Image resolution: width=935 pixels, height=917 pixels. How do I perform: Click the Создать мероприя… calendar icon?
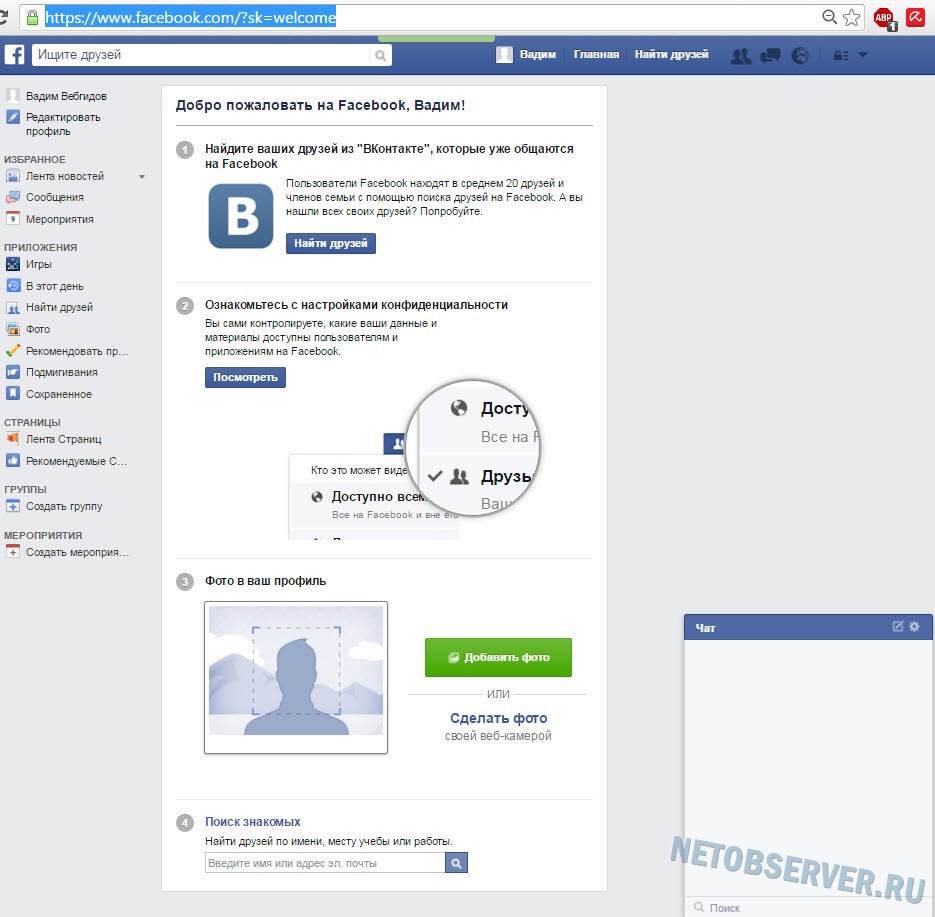pyautogui.click(x=13, y=552)
